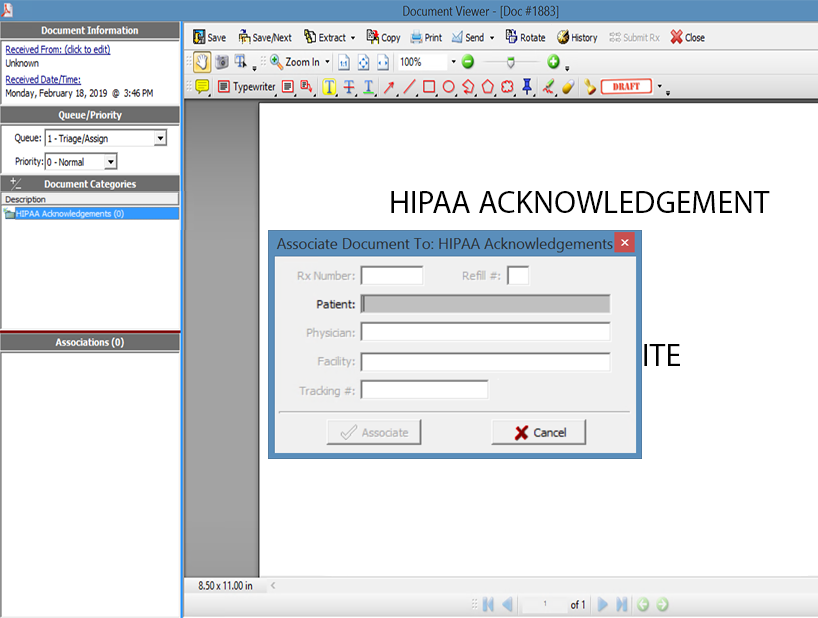The width and height of the screenshot is (818, 618).
Task: Expand the Extract dropdown menu
Action: coord(353,38)
